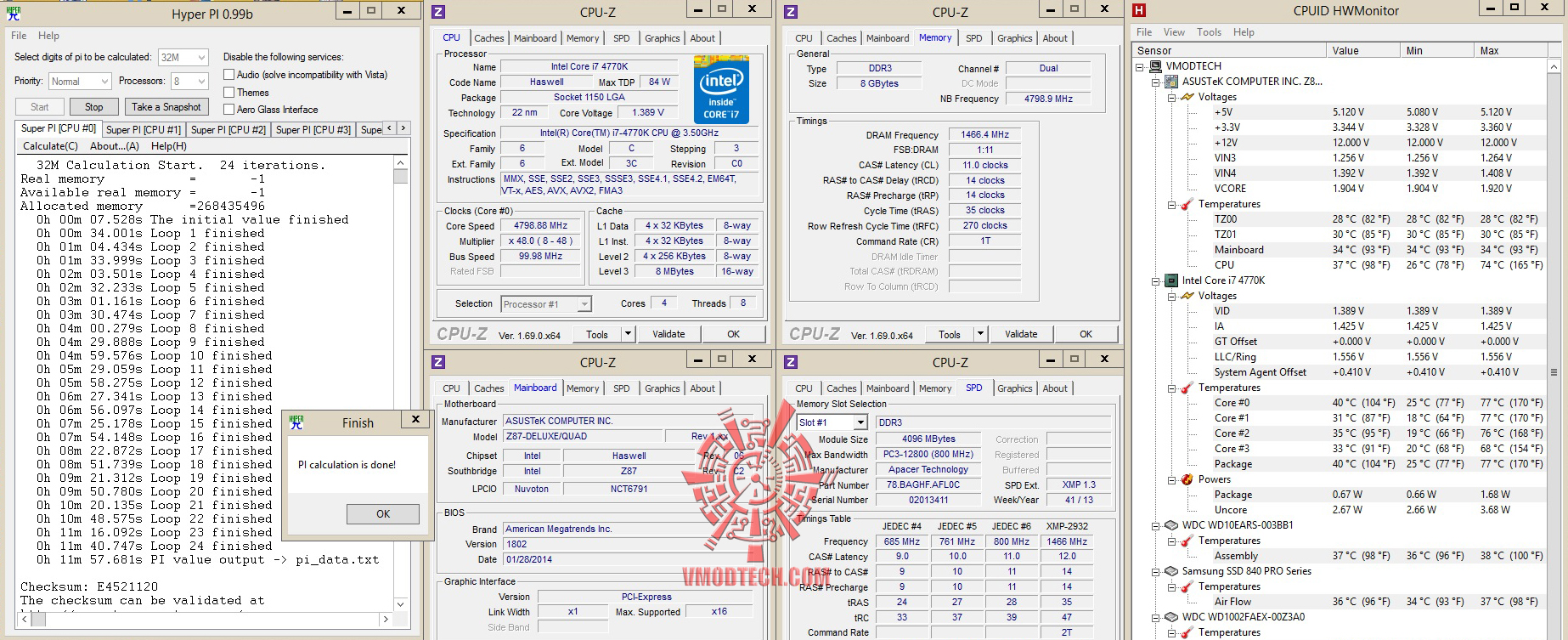Viewport: 1568px width, 640px height.
Task: Click the thermometer icon above the Assembly row
Action: point(1187,541)
